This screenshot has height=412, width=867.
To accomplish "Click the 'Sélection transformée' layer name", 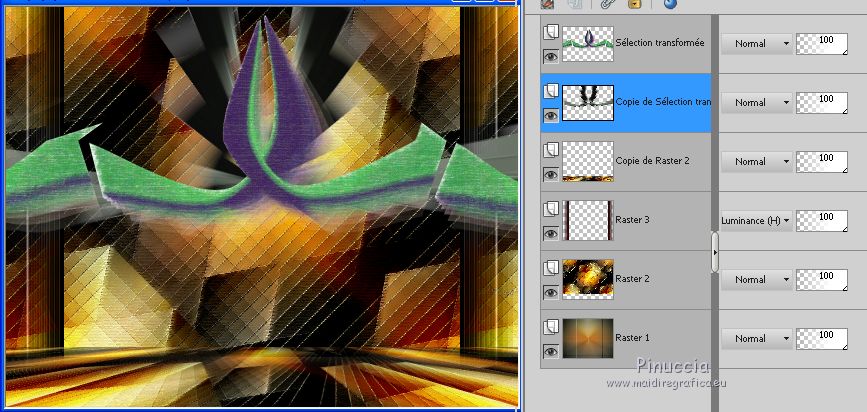I will (x=660, y=43).
